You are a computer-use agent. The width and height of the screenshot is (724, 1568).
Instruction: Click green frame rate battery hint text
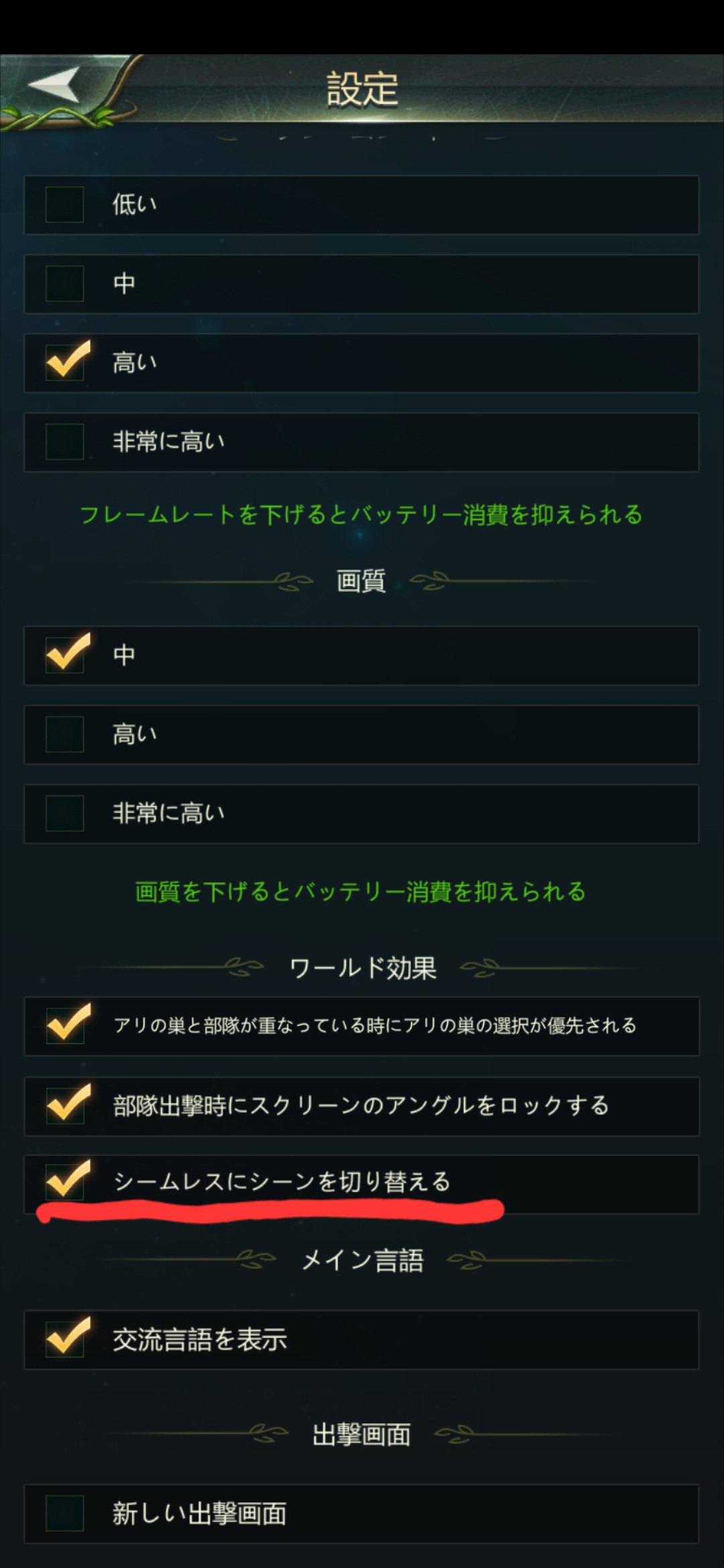click(x=361, y=515)
